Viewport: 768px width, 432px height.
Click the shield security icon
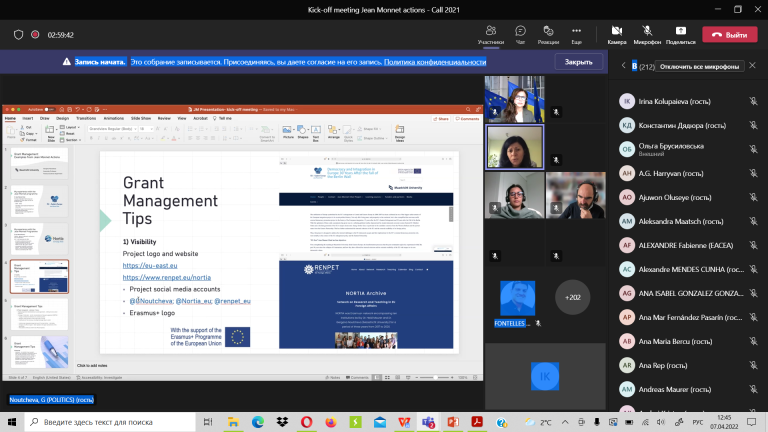point(19,35)
